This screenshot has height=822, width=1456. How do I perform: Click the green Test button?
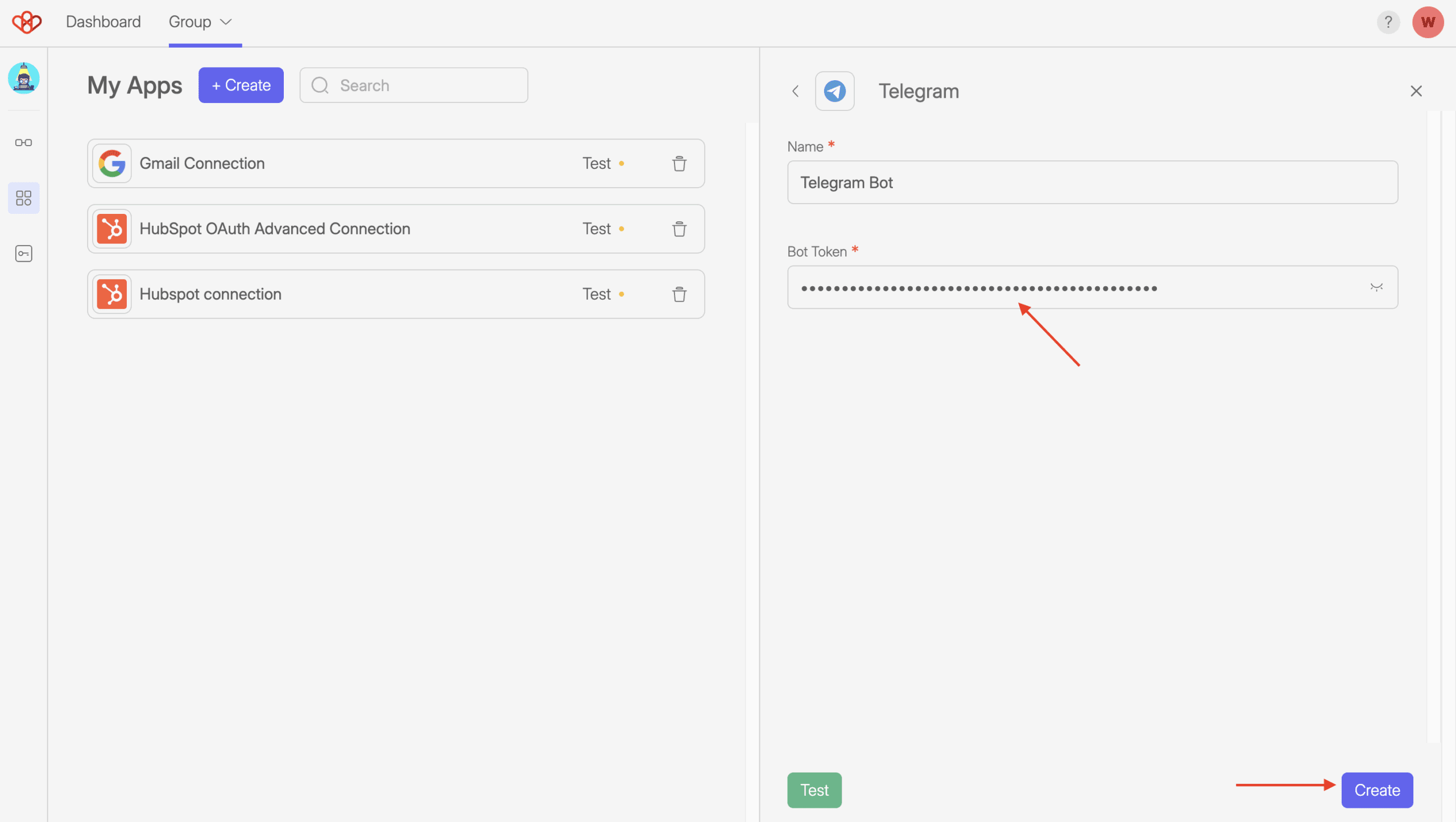[814, 790]
